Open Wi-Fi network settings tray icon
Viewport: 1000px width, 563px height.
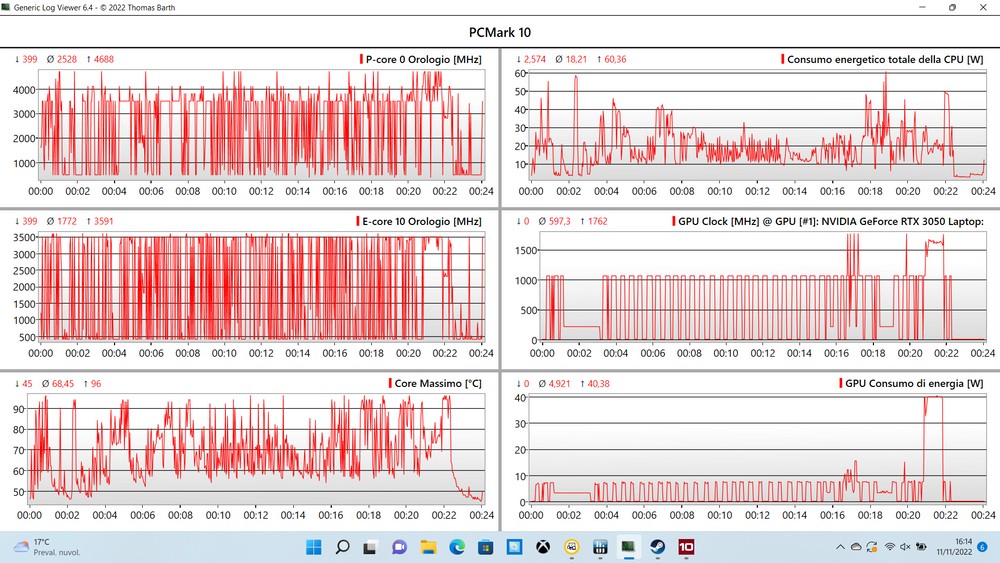click(x=890, y=547)
